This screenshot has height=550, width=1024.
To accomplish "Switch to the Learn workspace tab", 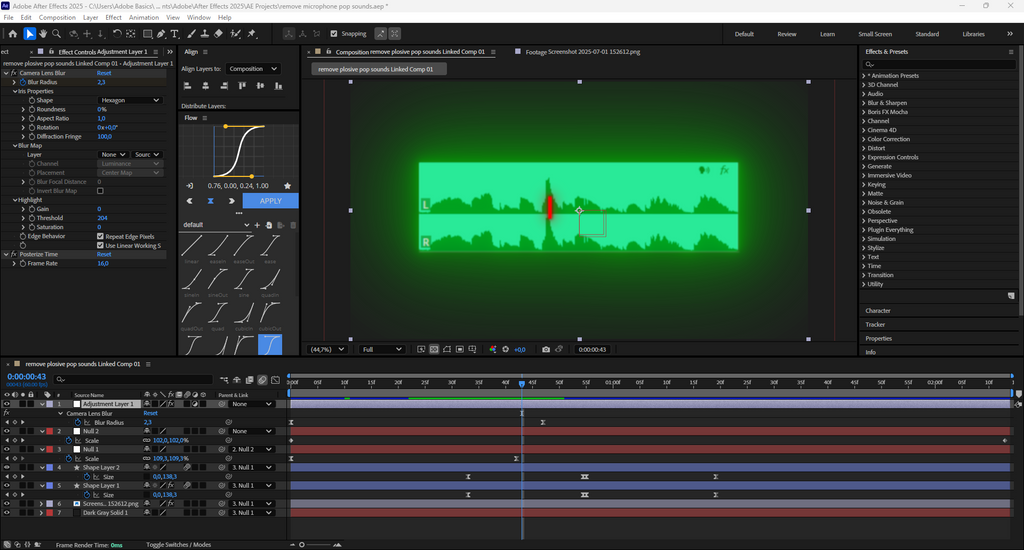I will [x=827, y=34].
